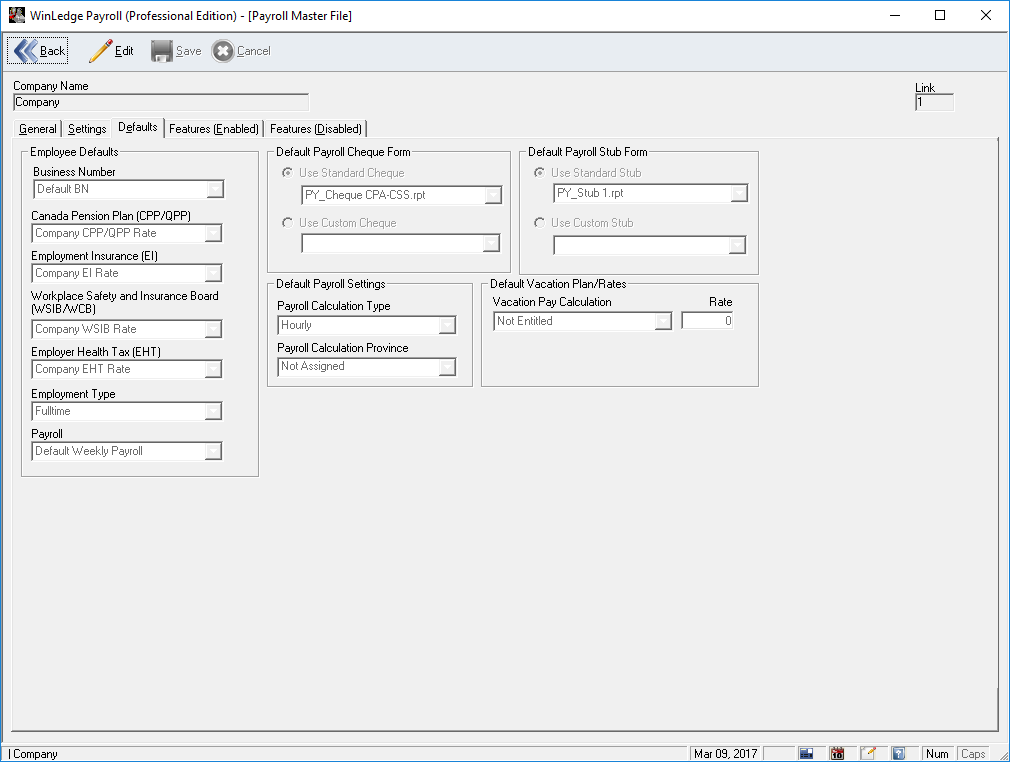Open the calendar icon in status bar
1010x762 pixels.
point(838,754)
